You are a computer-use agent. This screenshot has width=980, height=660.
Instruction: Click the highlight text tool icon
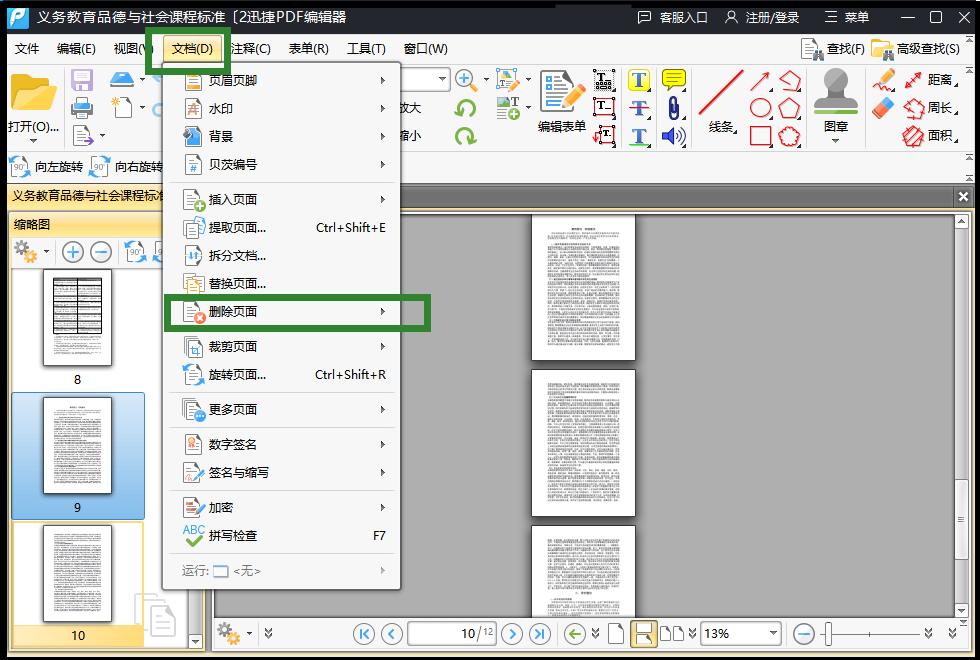[x=639, y=80]
